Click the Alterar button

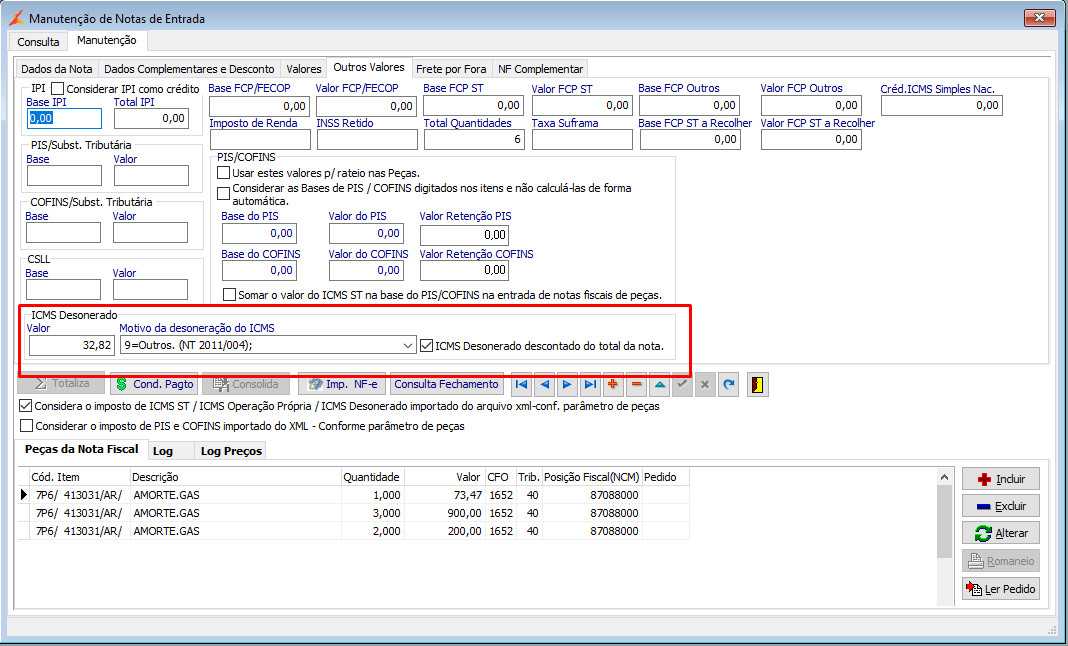point(1001,534)
